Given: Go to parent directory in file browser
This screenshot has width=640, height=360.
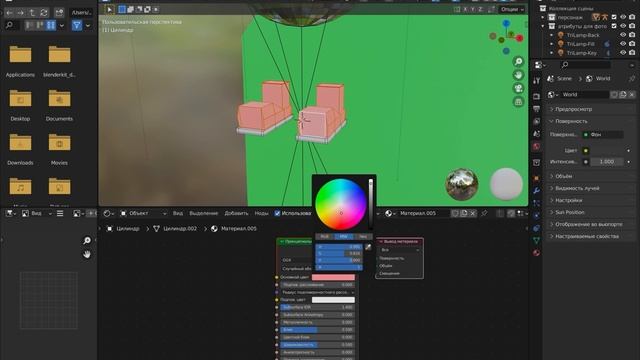Looking at the screenshot, I should tap(32, 13).
